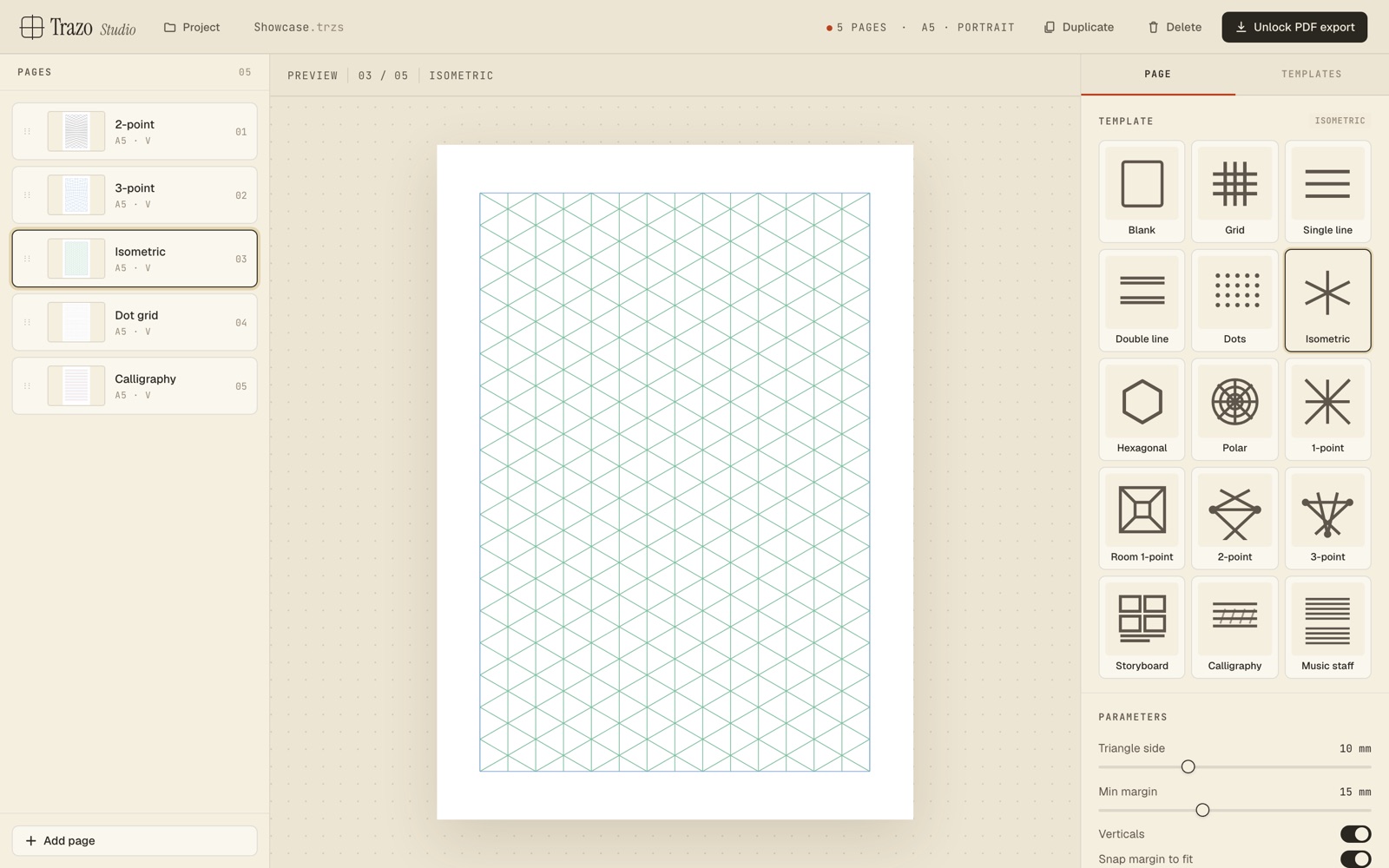Viewport: 1389px width, 868px height.
Task: Grab the drag handle of 2-point page
Action: pyautogui.click(x=27, y=132)
